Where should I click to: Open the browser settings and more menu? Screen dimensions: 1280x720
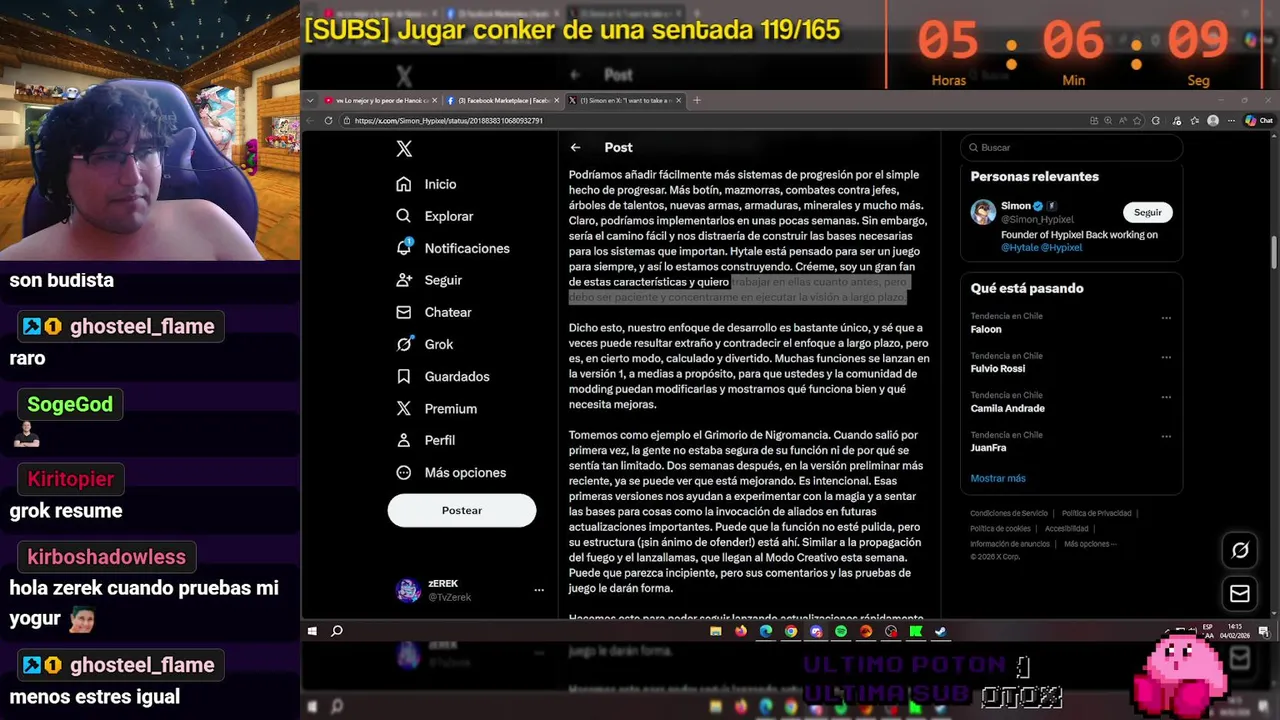click(x=1231, y=121)
